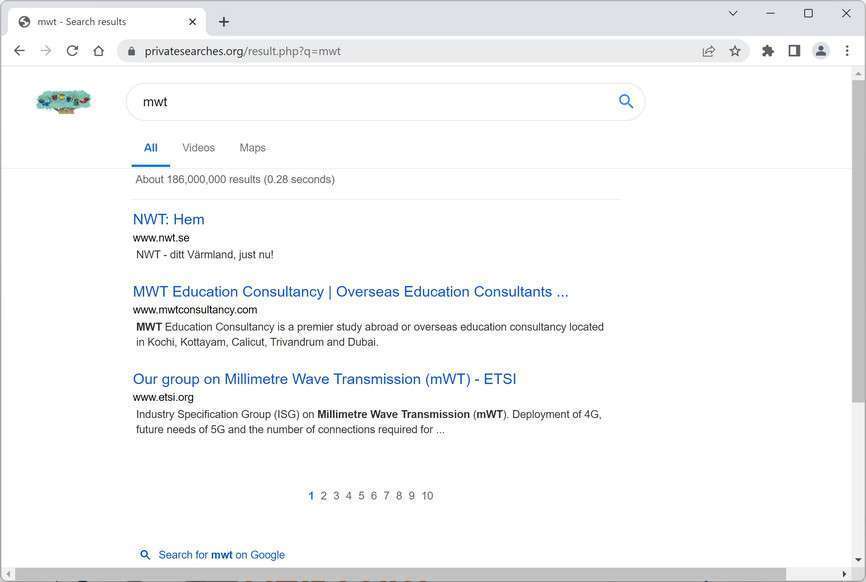The width and height of the screenshot is (866, 582).
Task: Go to results page 8
Action: (399, 496)
